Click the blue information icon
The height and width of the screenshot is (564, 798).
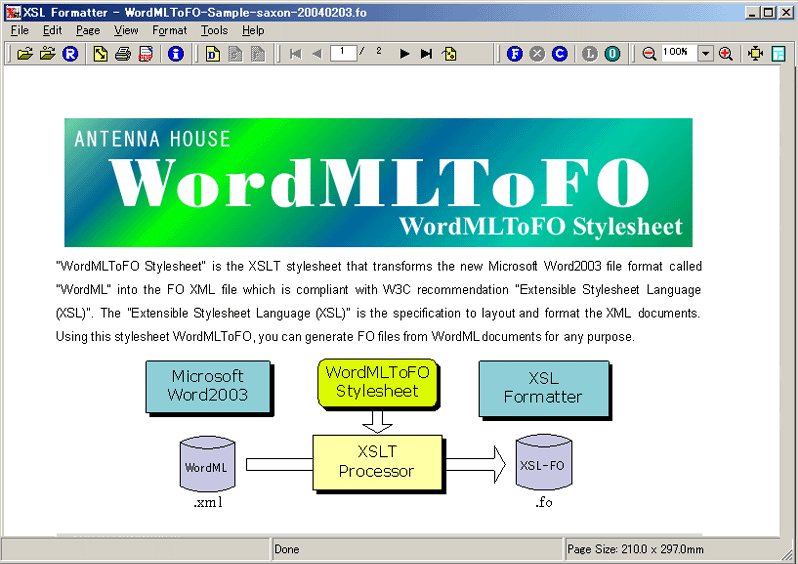pos(176,53)
